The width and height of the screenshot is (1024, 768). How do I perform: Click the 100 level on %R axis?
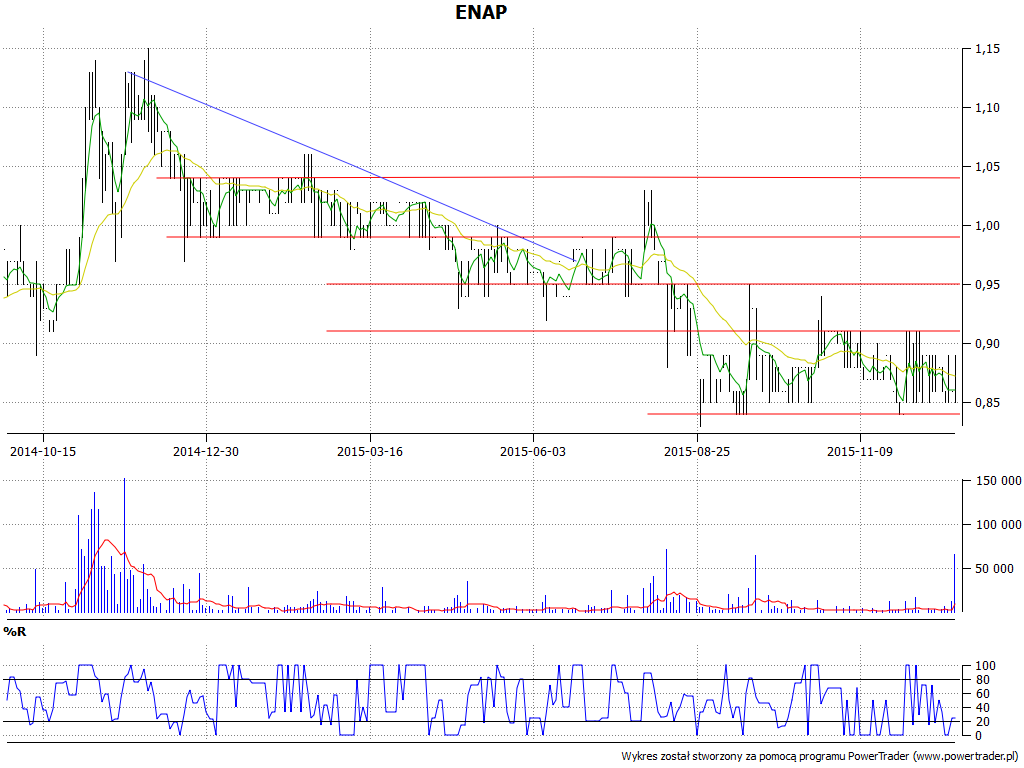click(985, 666)
